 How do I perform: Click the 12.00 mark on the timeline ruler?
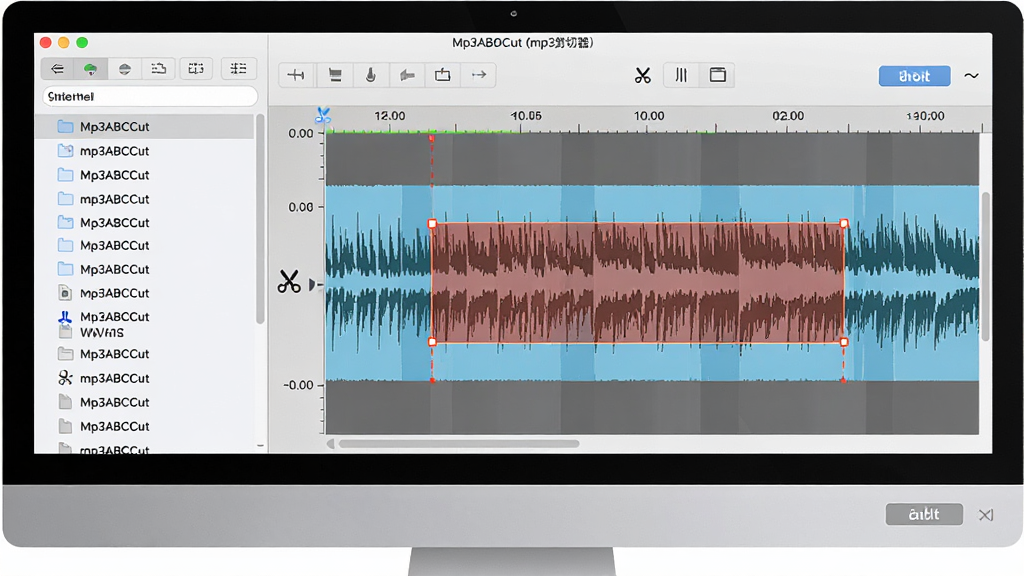pyautogui.click(x=390, y=116)
